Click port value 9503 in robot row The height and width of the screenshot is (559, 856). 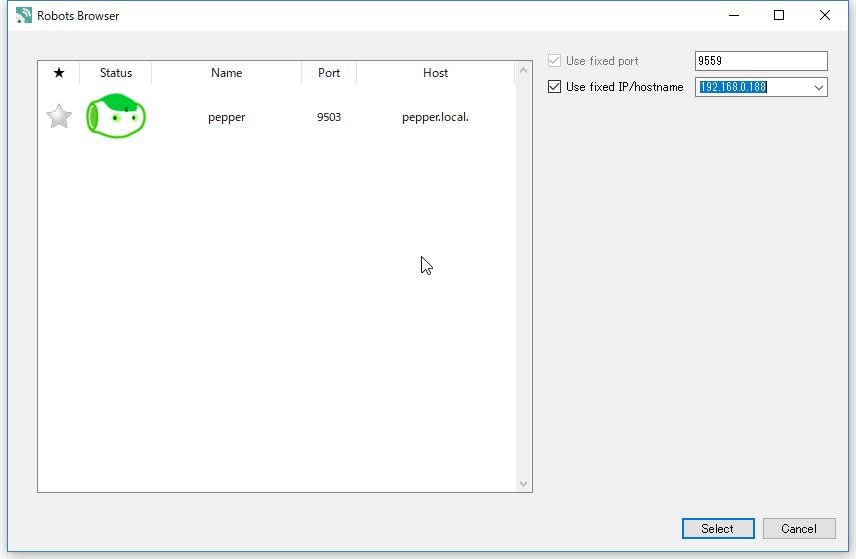[x=329, y=117]
